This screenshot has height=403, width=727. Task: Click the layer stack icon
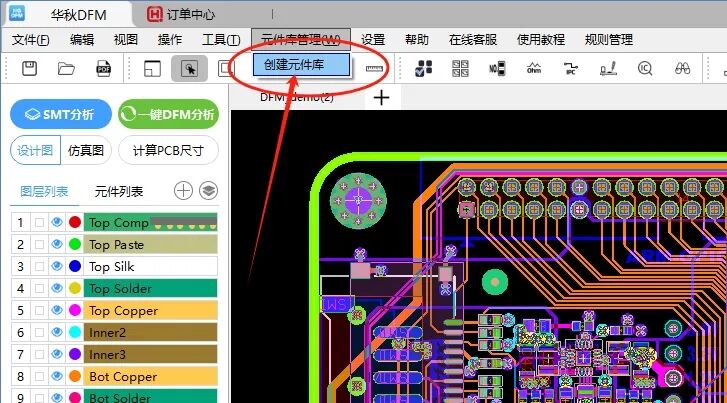tap(209, 191)
